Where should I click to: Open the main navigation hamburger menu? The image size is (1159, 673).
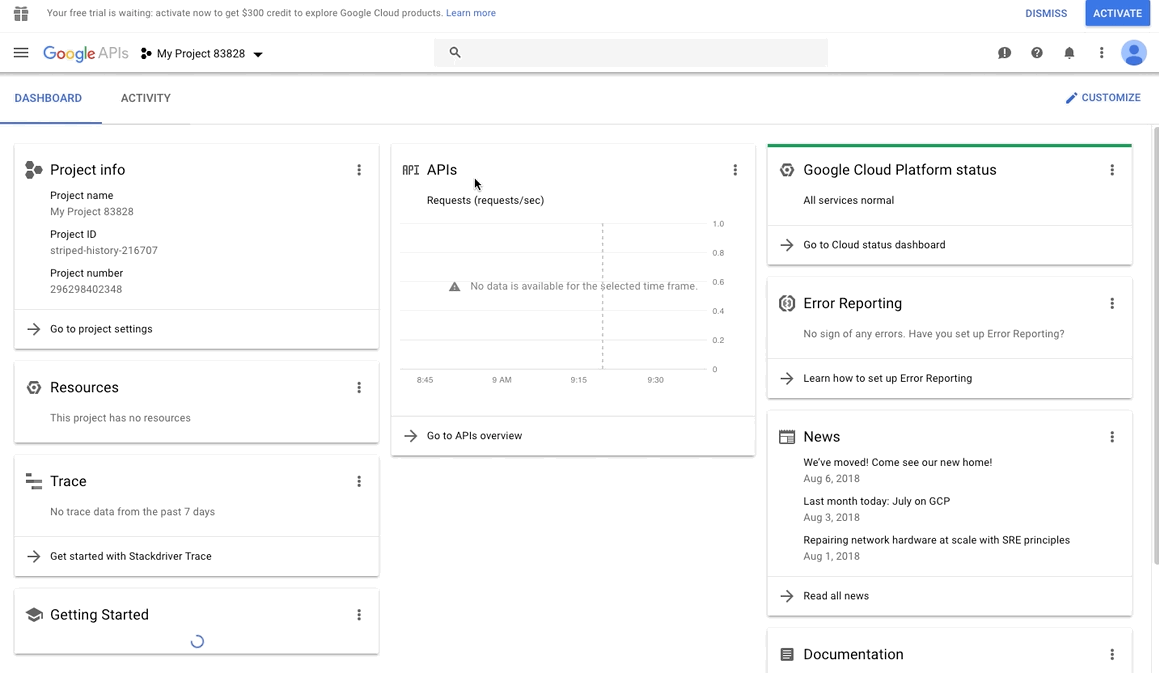click(21, 53)
